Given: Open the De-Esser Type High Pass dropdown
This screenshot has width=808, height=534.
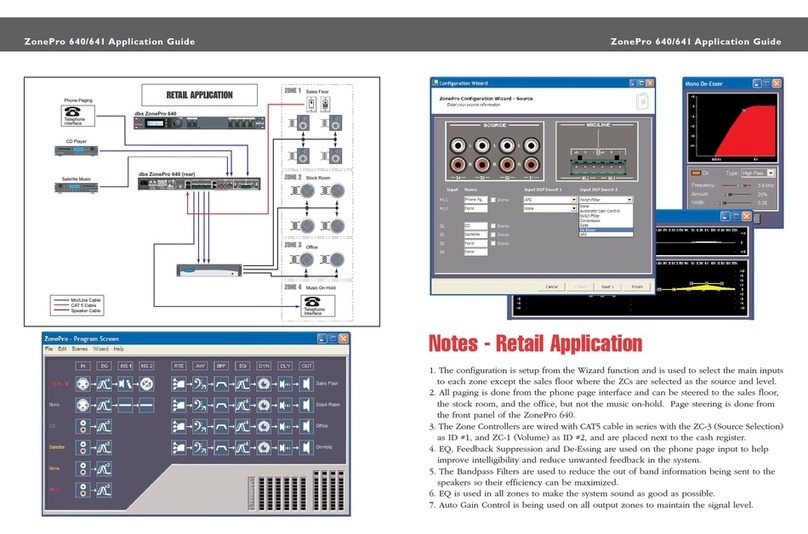Looking at the screenshot, I should tap(758, 173).
